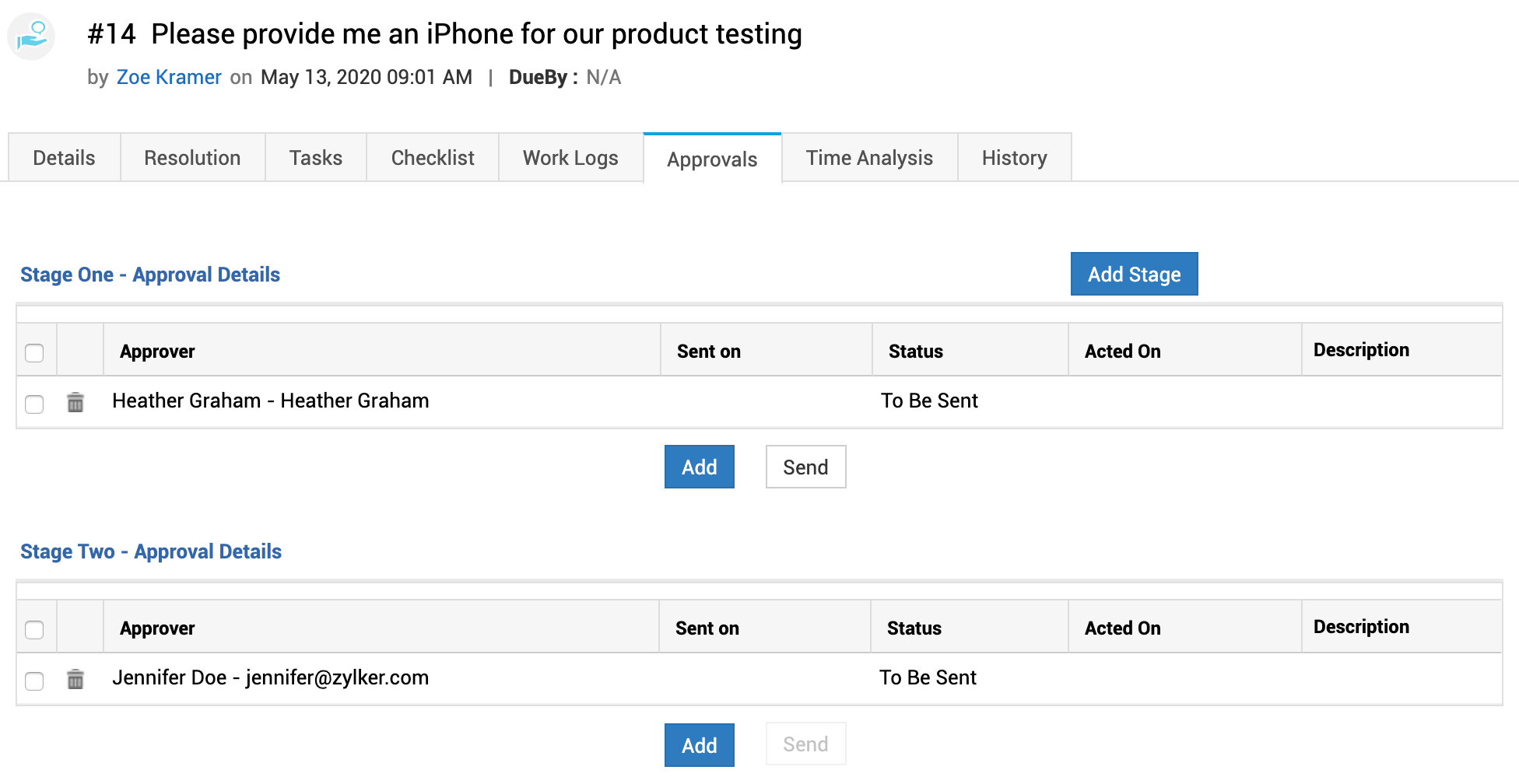Screen dimensions: 1519x784
Task: Toggle Stage One select-all checkbox
Action: 34,352
